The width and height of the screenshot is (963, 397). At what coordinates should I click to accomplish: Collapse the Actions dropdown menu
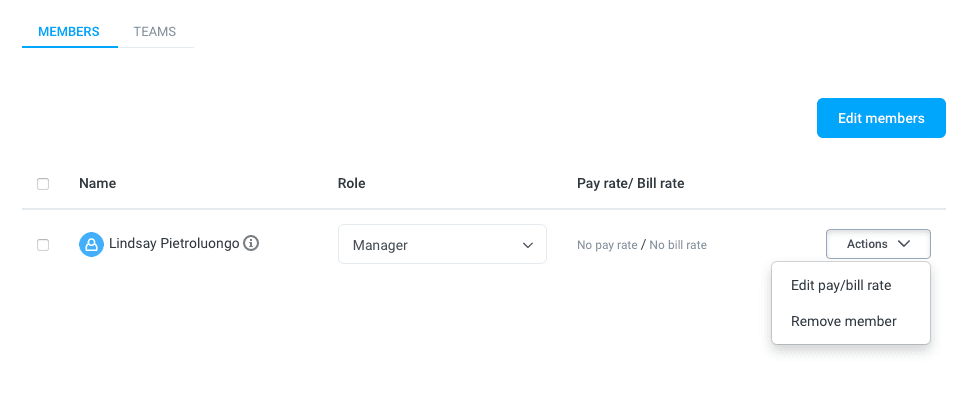click(878, 244)
